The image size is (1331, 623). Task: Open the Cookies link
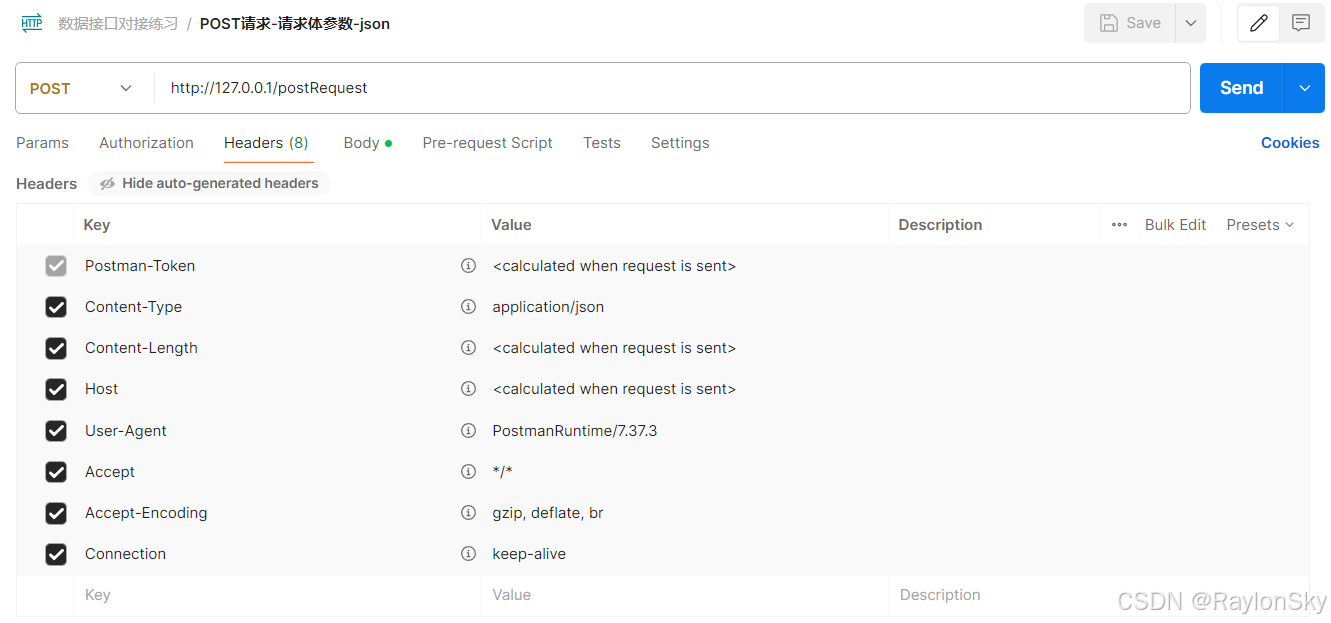click(1290, 143)
